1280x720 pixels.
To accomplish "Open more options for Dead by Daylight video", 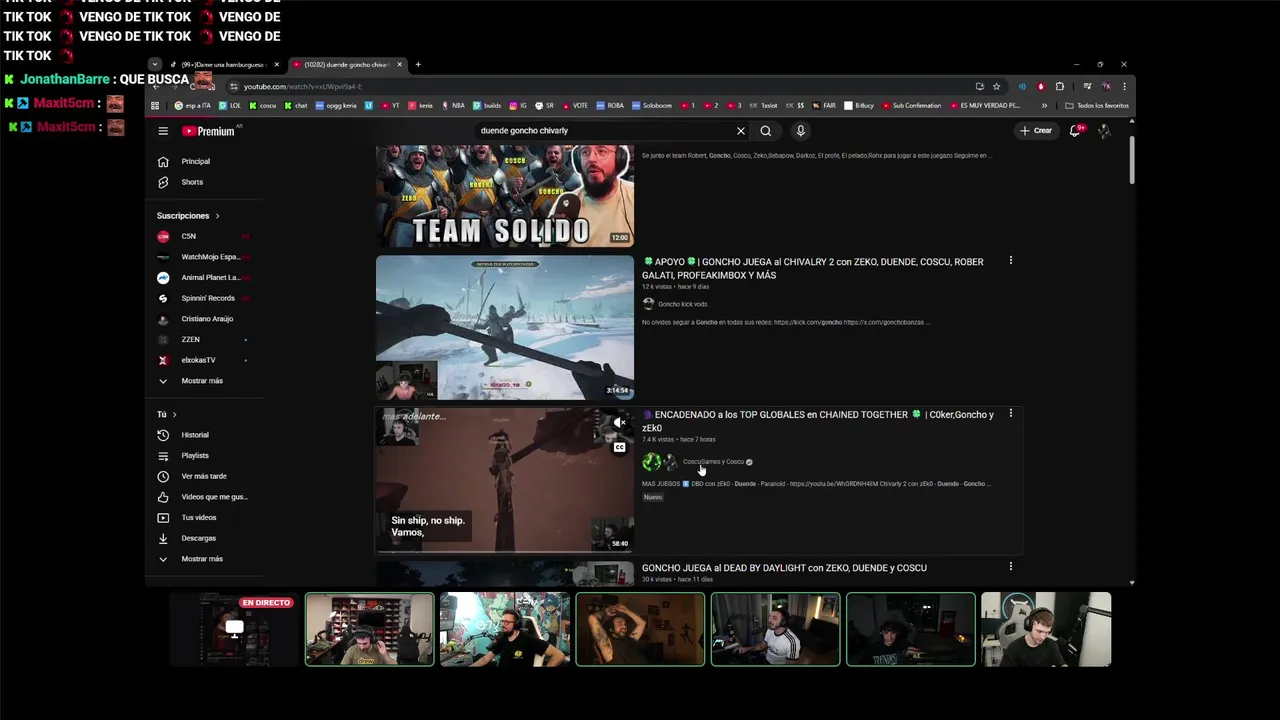I will (x=1011, y=567).
